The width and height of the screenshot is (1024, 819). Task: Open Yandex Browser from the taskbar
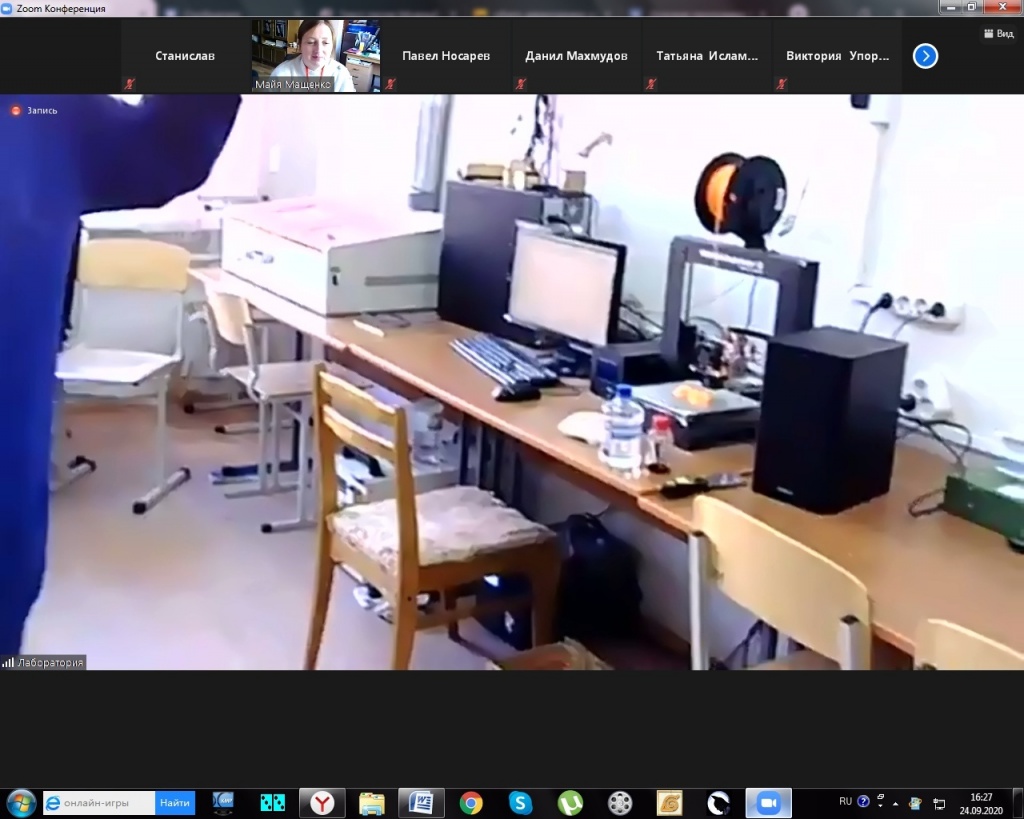[x=322, y=802]
